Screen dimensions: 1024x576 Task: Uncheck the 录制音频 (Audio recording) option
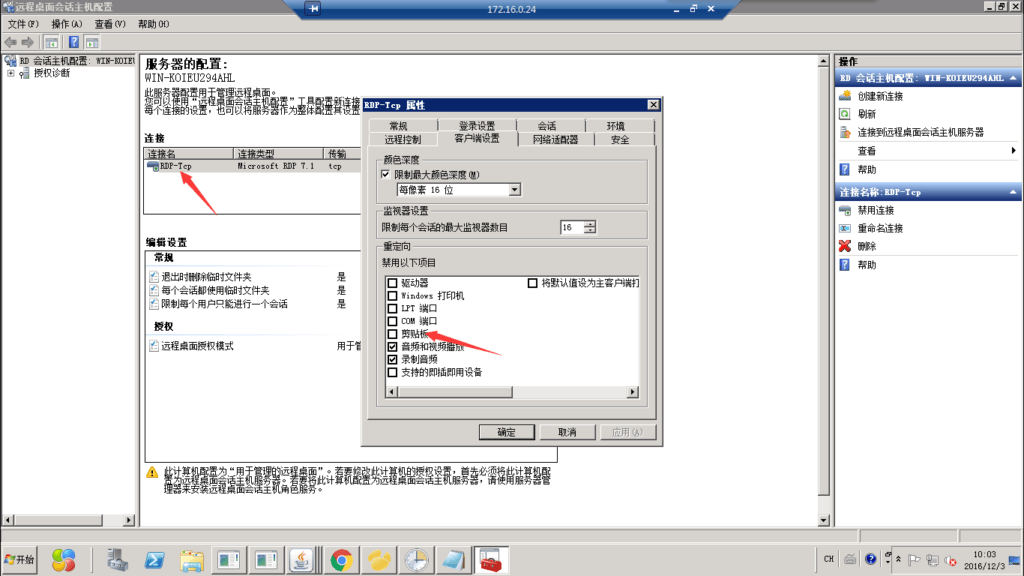pyautogui.click(x=393, y=360)
